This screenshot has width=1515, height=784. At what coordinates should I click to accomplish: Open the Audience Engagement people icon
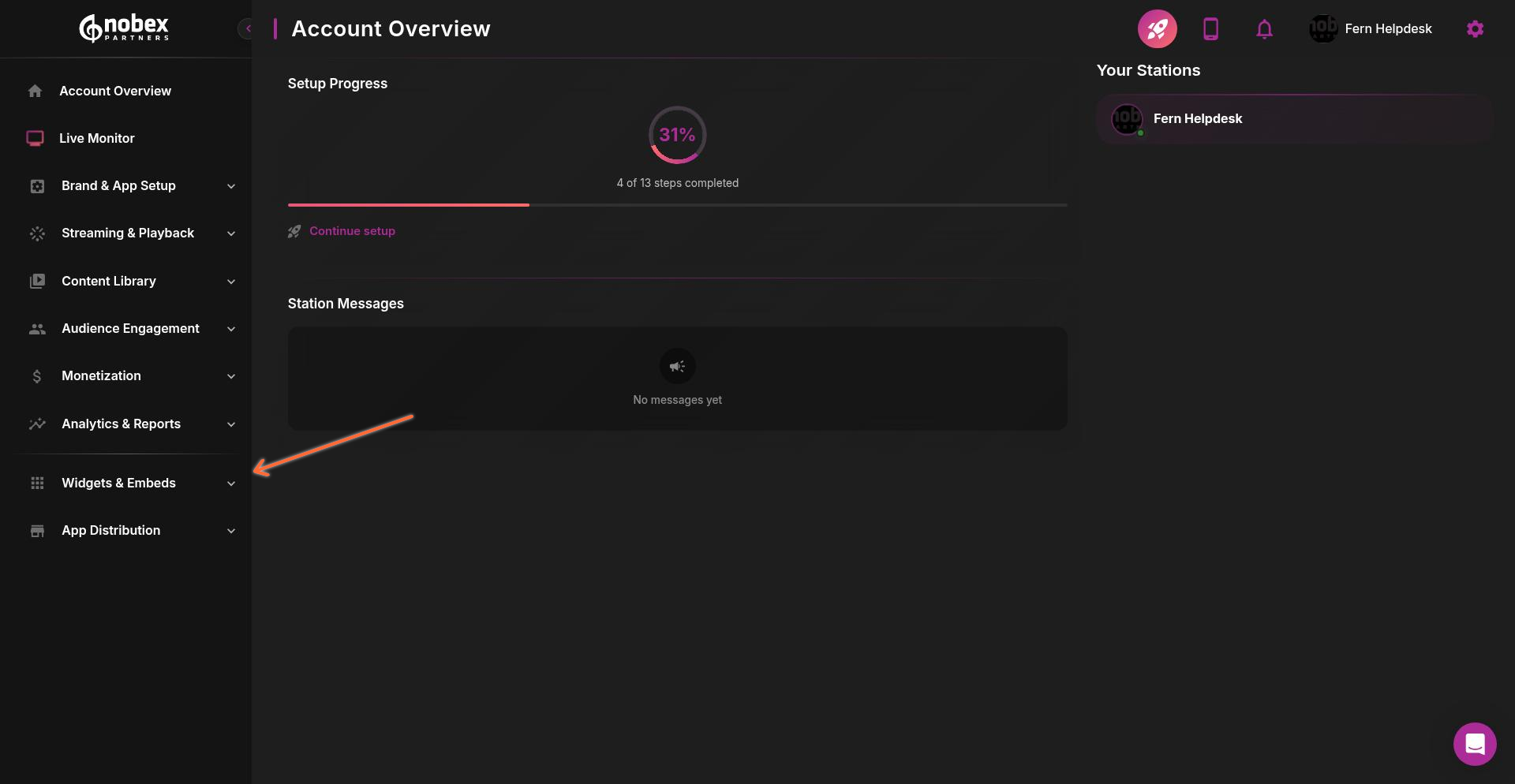coord(36,329)
